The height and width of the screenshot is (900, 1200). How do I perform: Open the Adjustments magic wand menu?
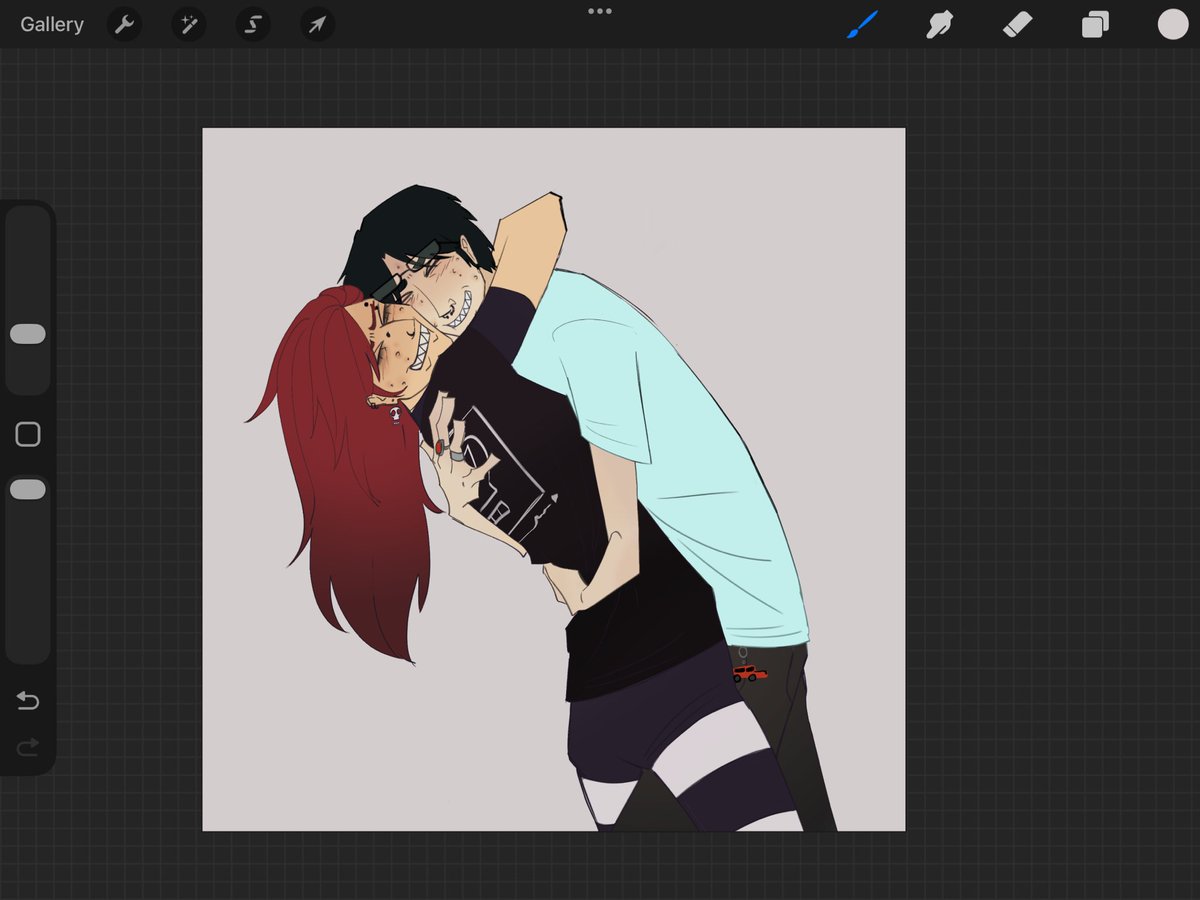pyautogui.click(x=188, y=24)
